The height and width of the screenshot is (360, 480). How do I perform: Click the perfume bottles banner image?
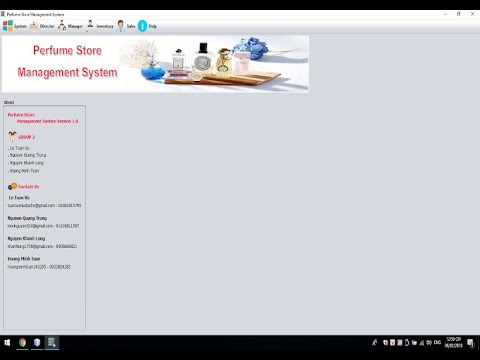tap(155, 64)
